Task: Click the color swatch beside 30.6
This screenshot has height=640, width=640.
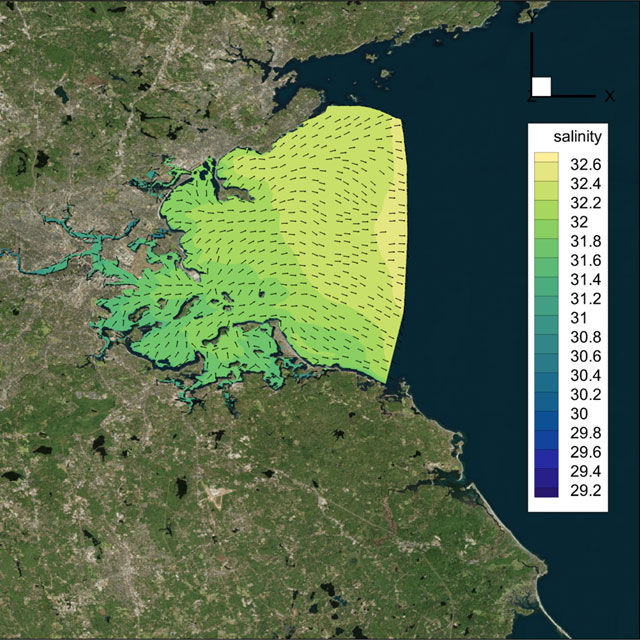Action: click(x=548, y=355)
